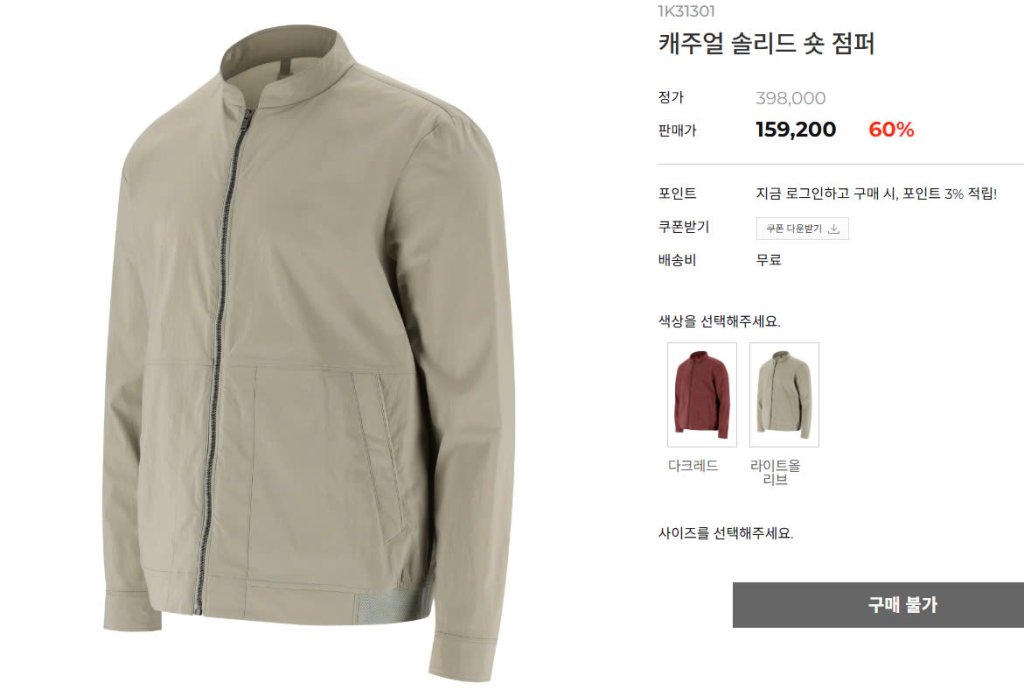The width and height of the screenshot is (1024, 697).
Task: Click the 포인트 row label
Action: 677,193
